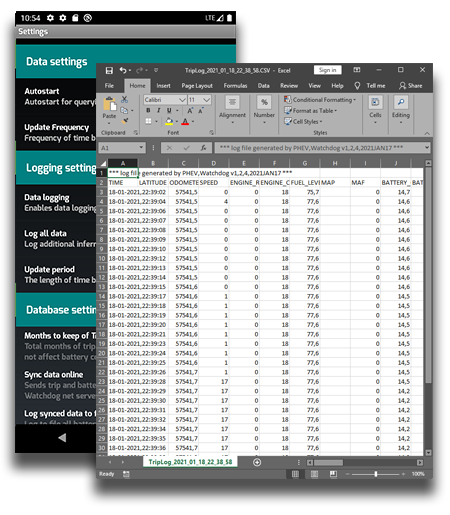Open Cell Styles menu

point(303,121)
